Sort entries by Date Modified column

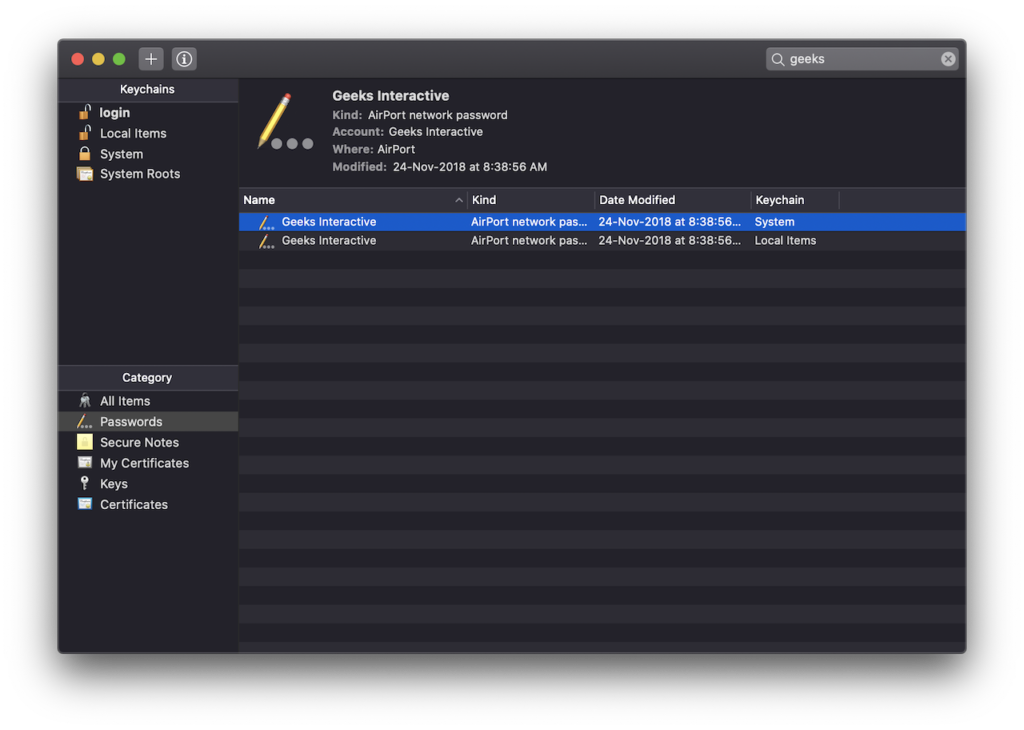coord(639,199)
